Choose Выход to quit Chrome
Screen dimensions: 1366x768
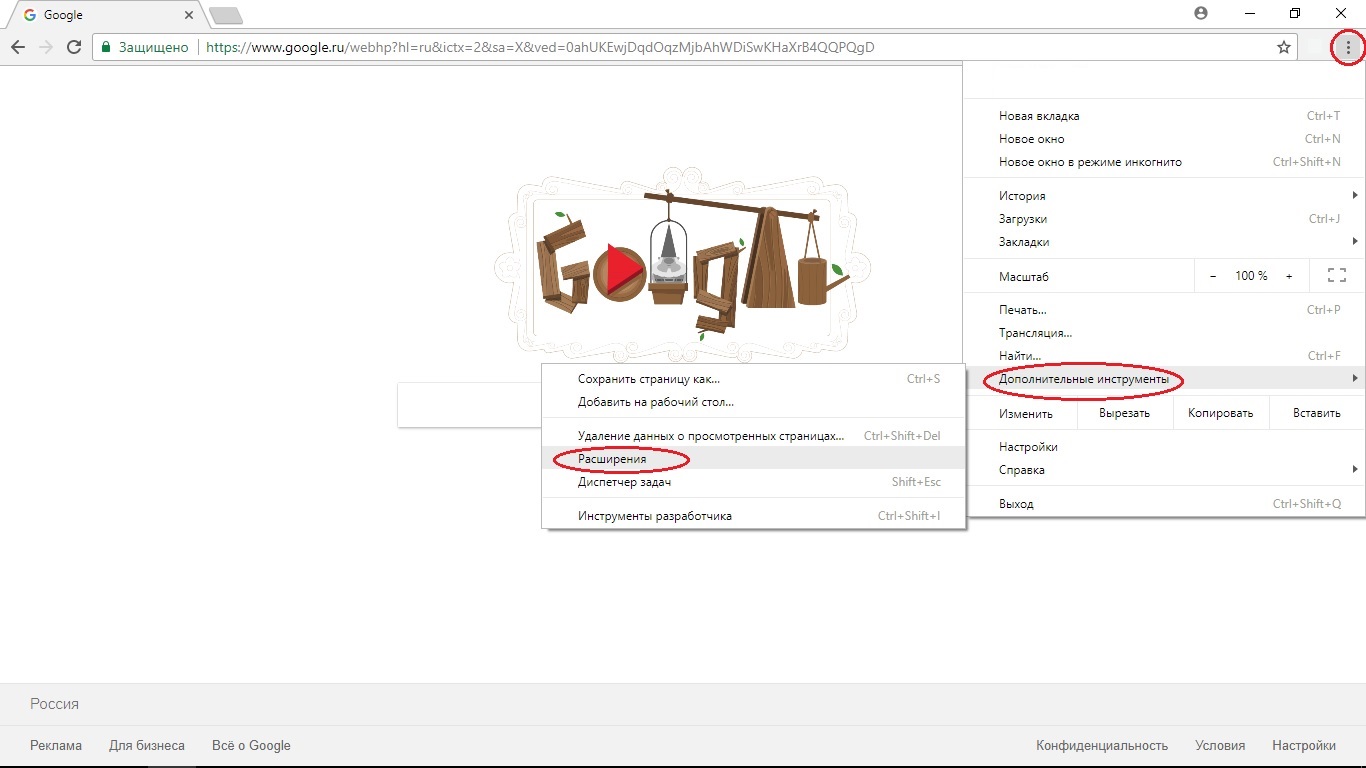[1165, 504]
